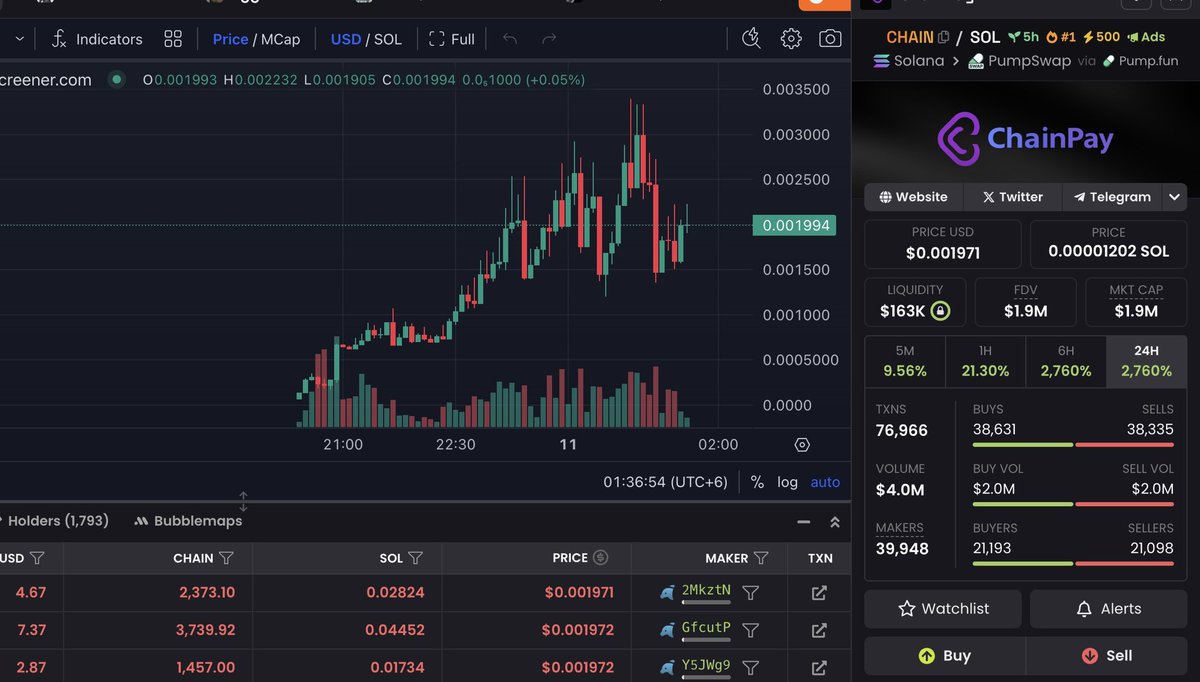The image size is (1200, 682).
Task: Add token to Watchlist
Action: (943, 608)
